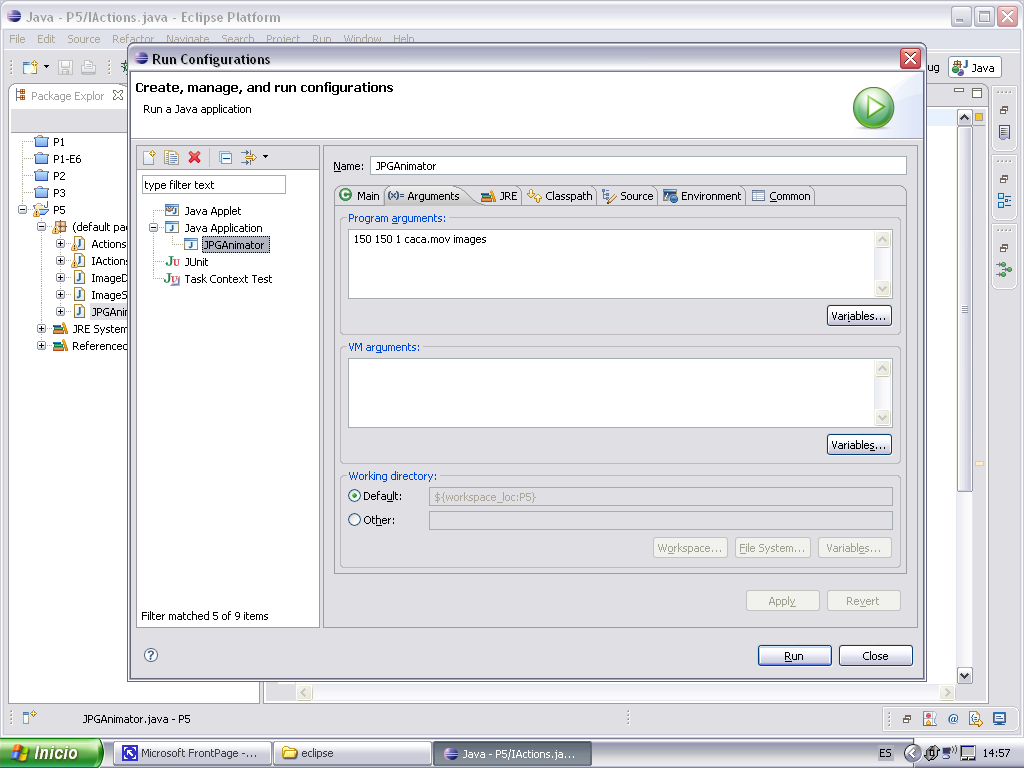
Task: Click the Close button
Action: pos(875,656)
